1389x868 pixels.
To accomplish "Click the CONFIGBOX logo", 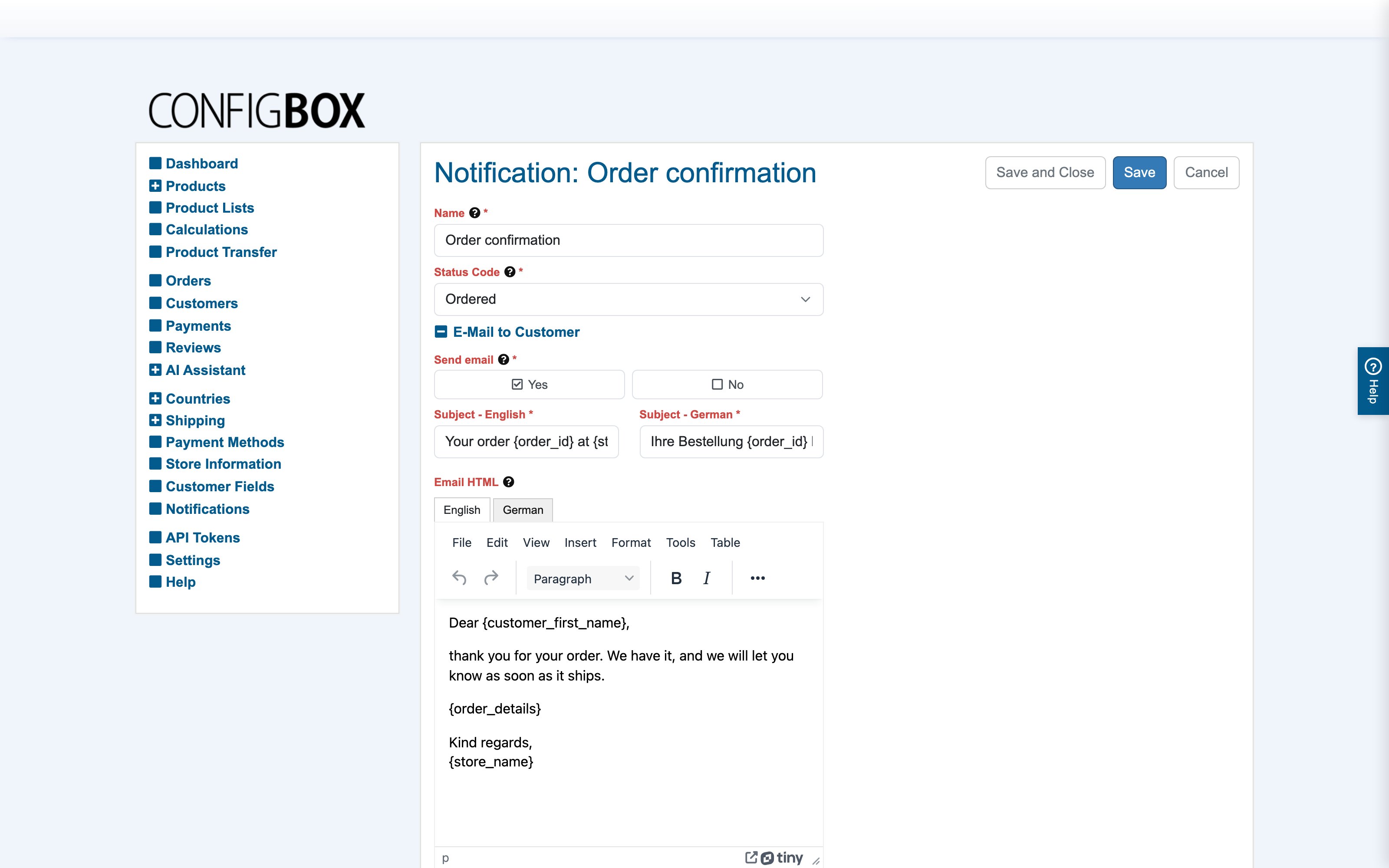I will click(257, 110).
